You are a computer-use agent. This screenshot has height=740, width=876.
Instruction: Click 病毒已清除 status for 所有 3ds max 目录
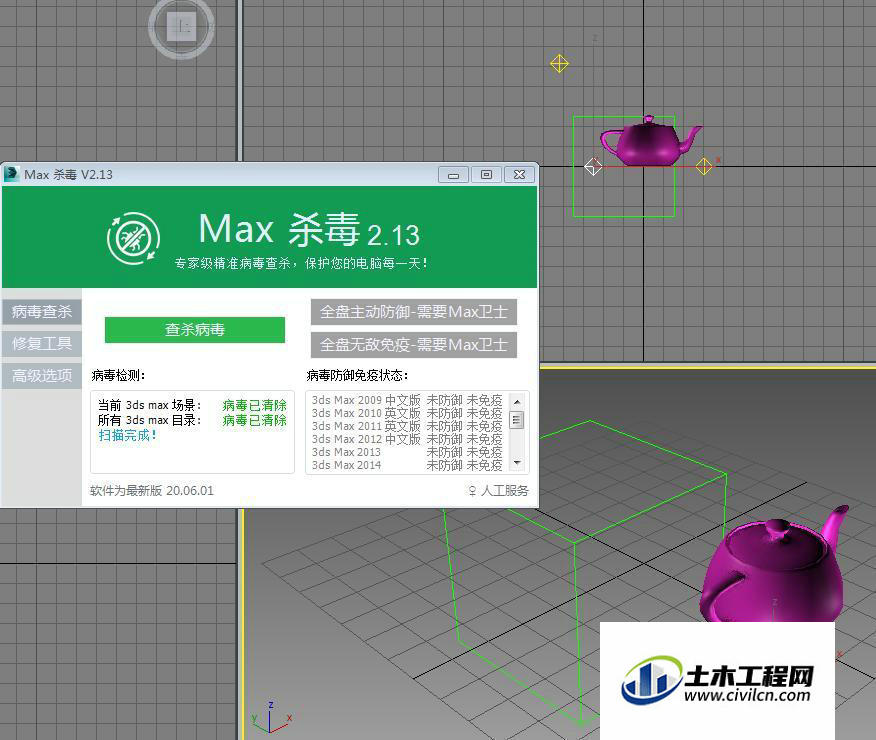[x=254, y=420]
